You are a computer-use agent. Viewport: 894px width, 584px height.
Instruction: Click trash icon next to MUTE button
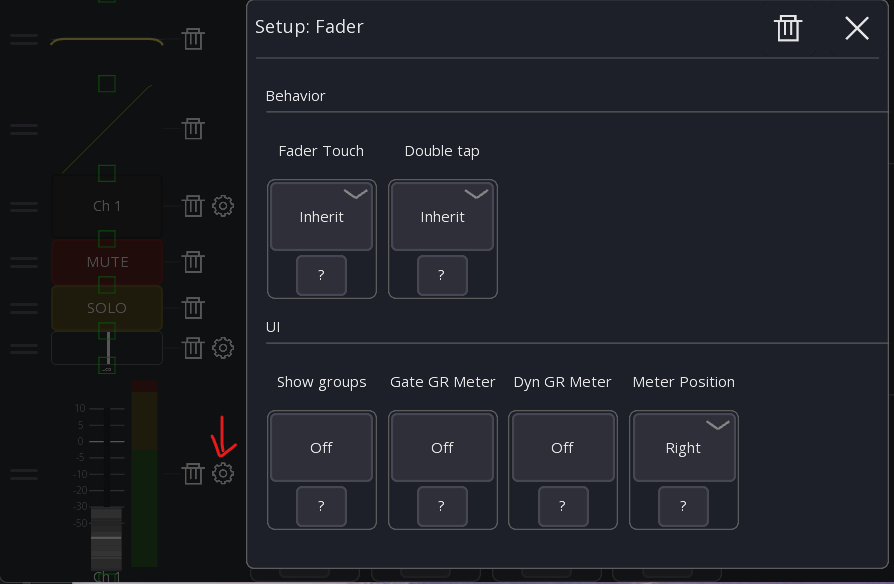[x=193, y=262]
